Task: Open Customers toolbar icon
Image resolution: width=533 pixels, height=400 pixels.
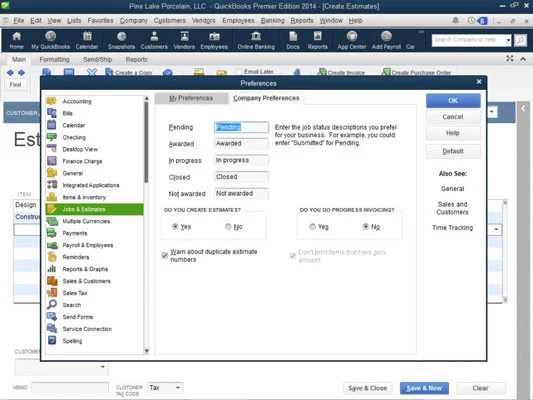Action: (x=154, y=40)
